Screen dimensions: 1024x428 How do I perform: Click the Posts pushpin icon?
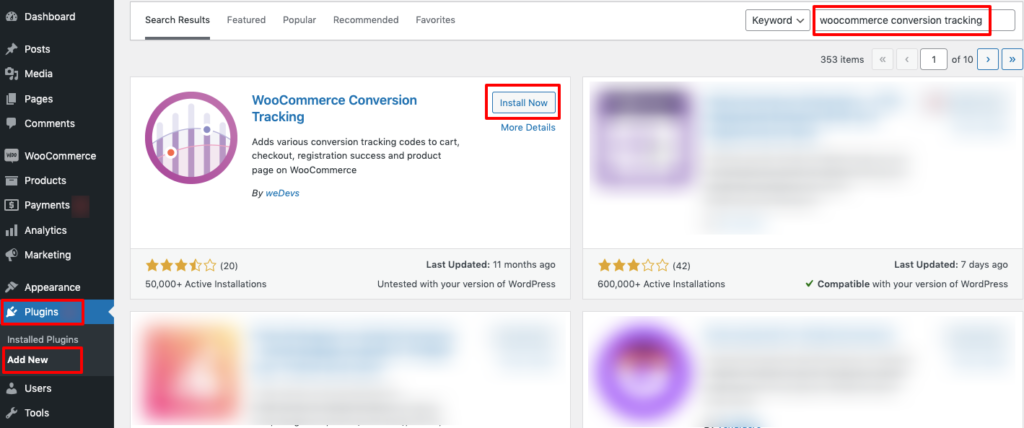click(11, 49)
